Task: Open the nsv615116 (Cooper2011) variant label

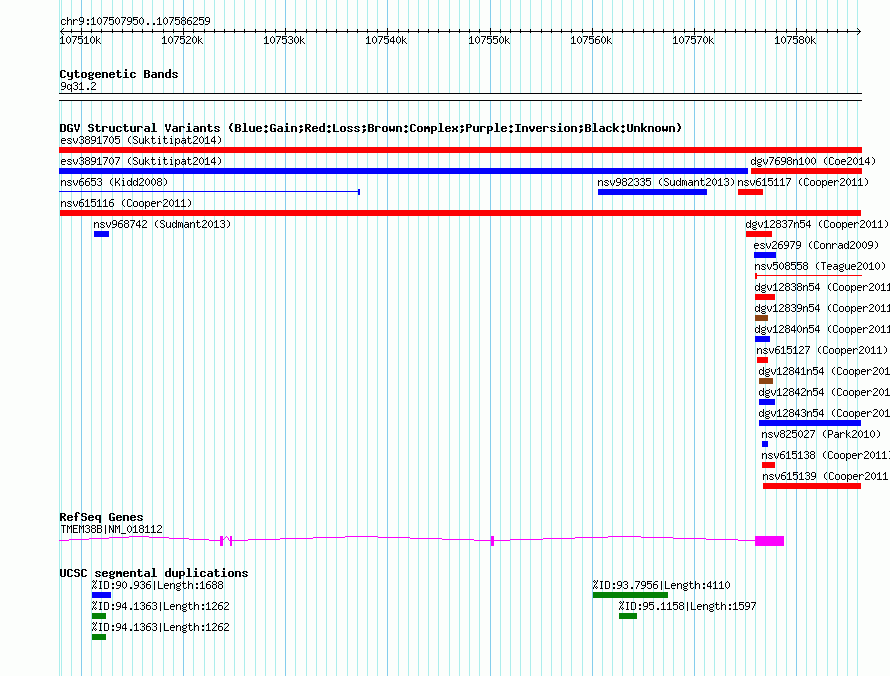Action: pyautogui.click(x=126, y=203)
